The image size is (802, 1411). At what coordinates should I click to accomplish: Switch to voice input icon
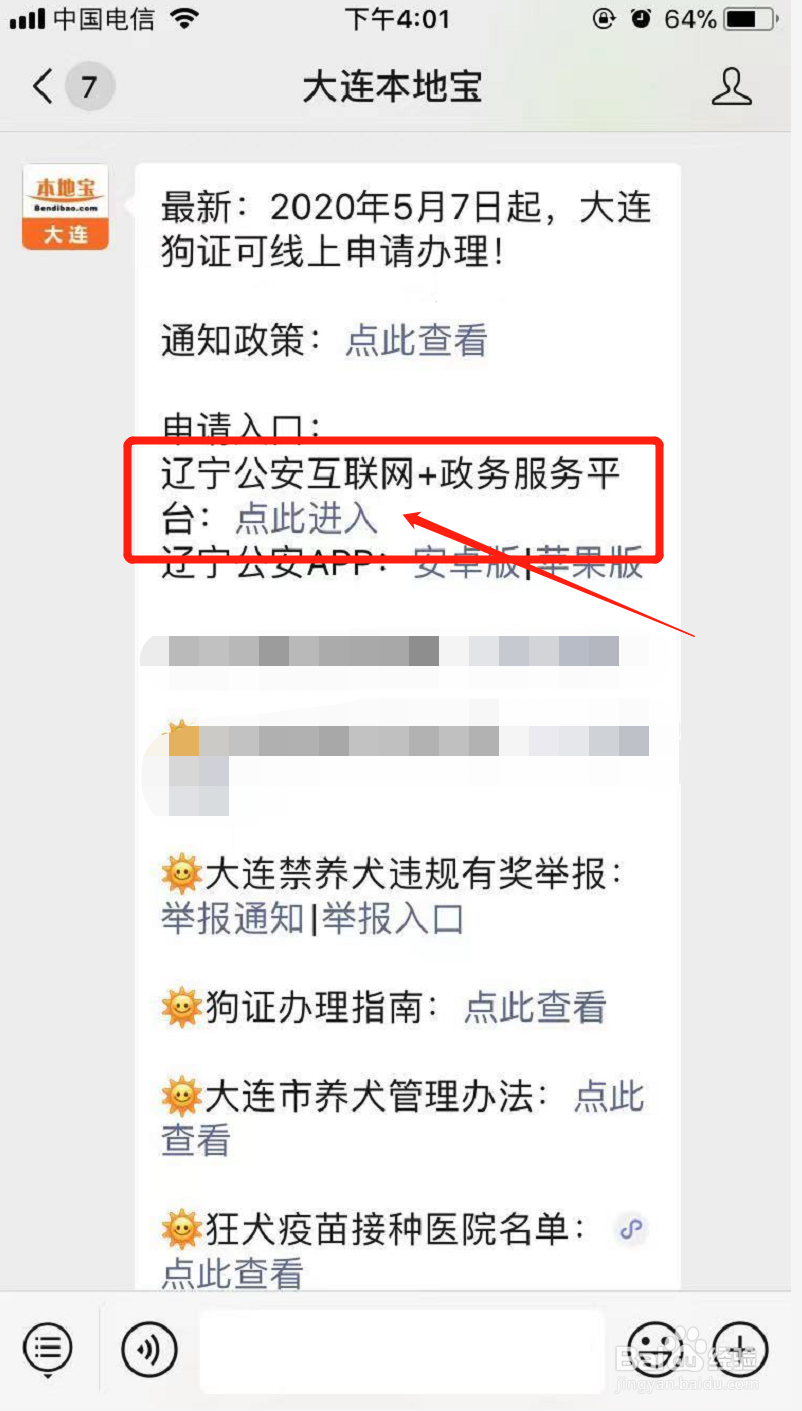click(149, 1350)
